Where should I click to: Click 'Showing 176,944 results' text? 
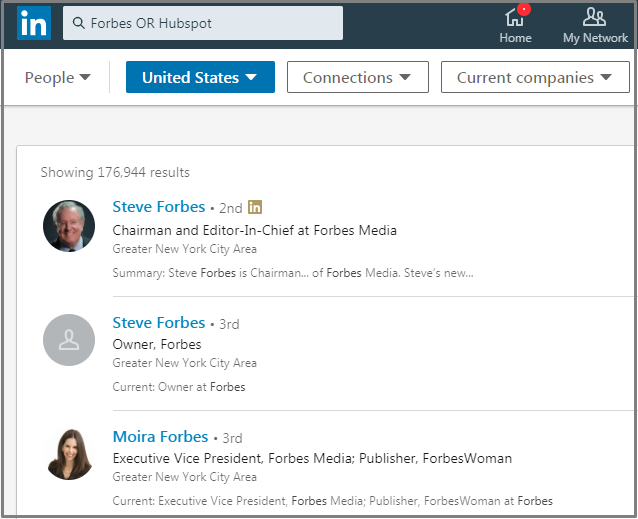115,172
